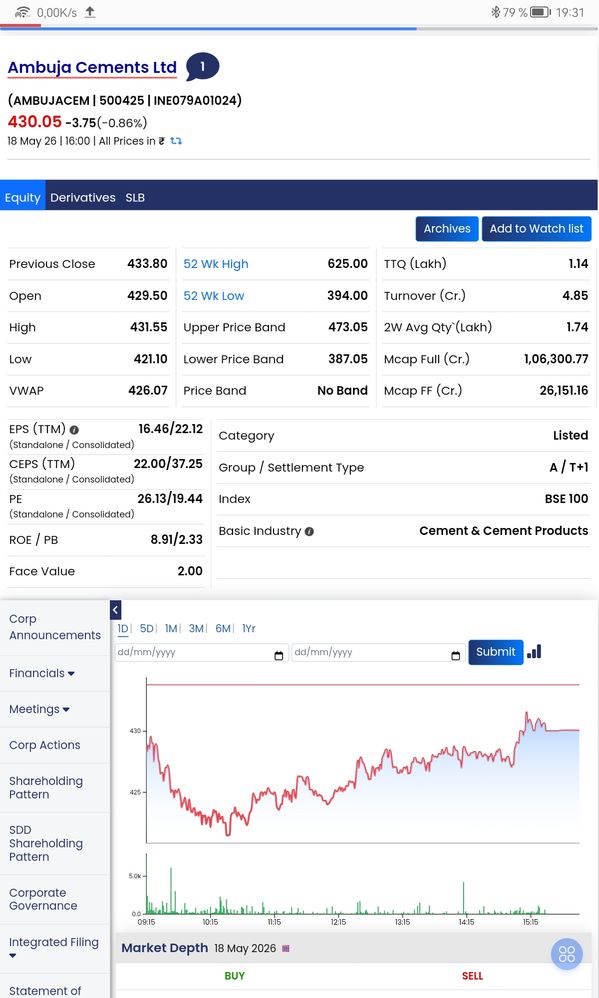Select Upper Price Band value 473.05
This screenshot has height=998, width=599.
click(x=348, y=327)
